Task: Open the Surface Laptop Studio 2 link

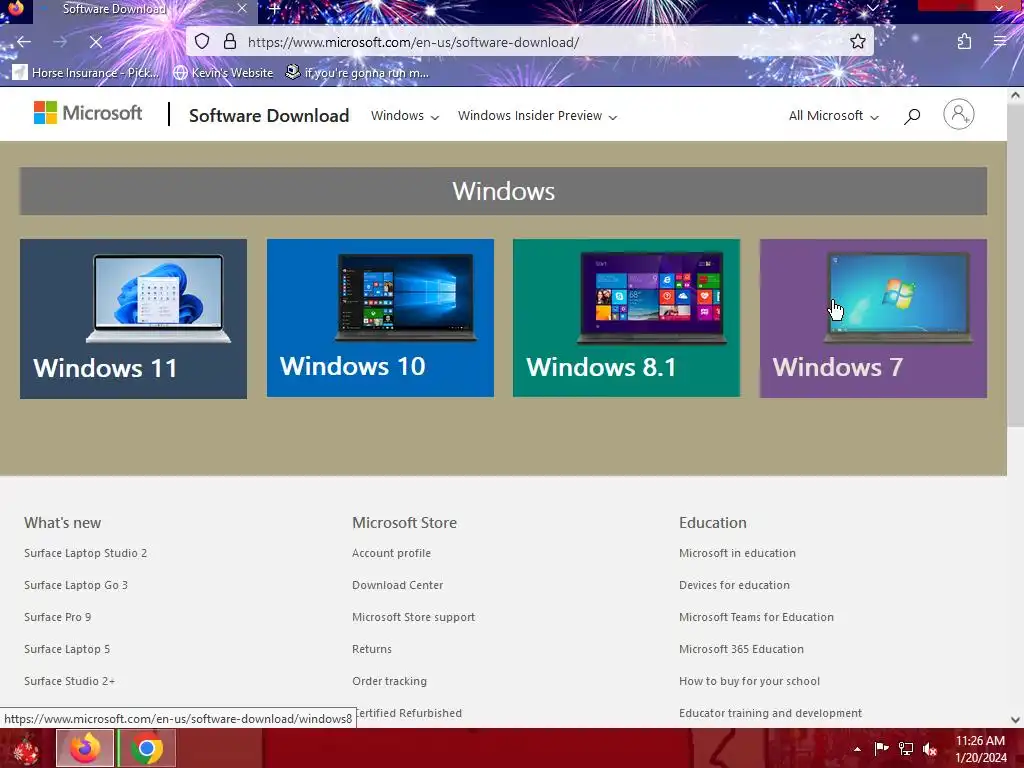Action: (86, 553)
